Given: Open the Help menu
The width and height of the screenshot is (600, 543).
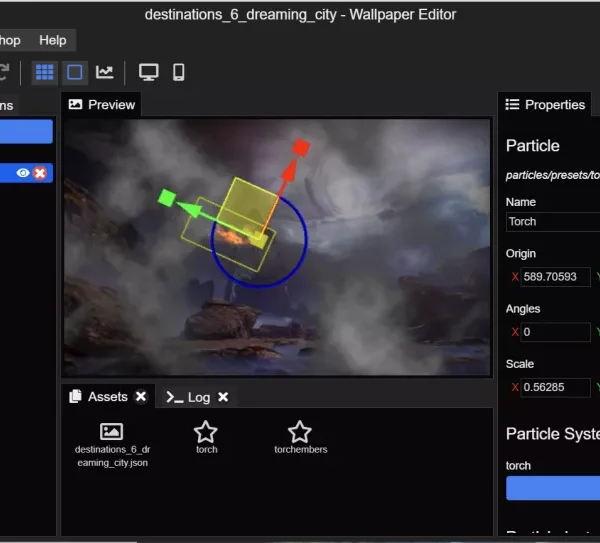Looking at the screenshot, I should click(x=53, y=40).
